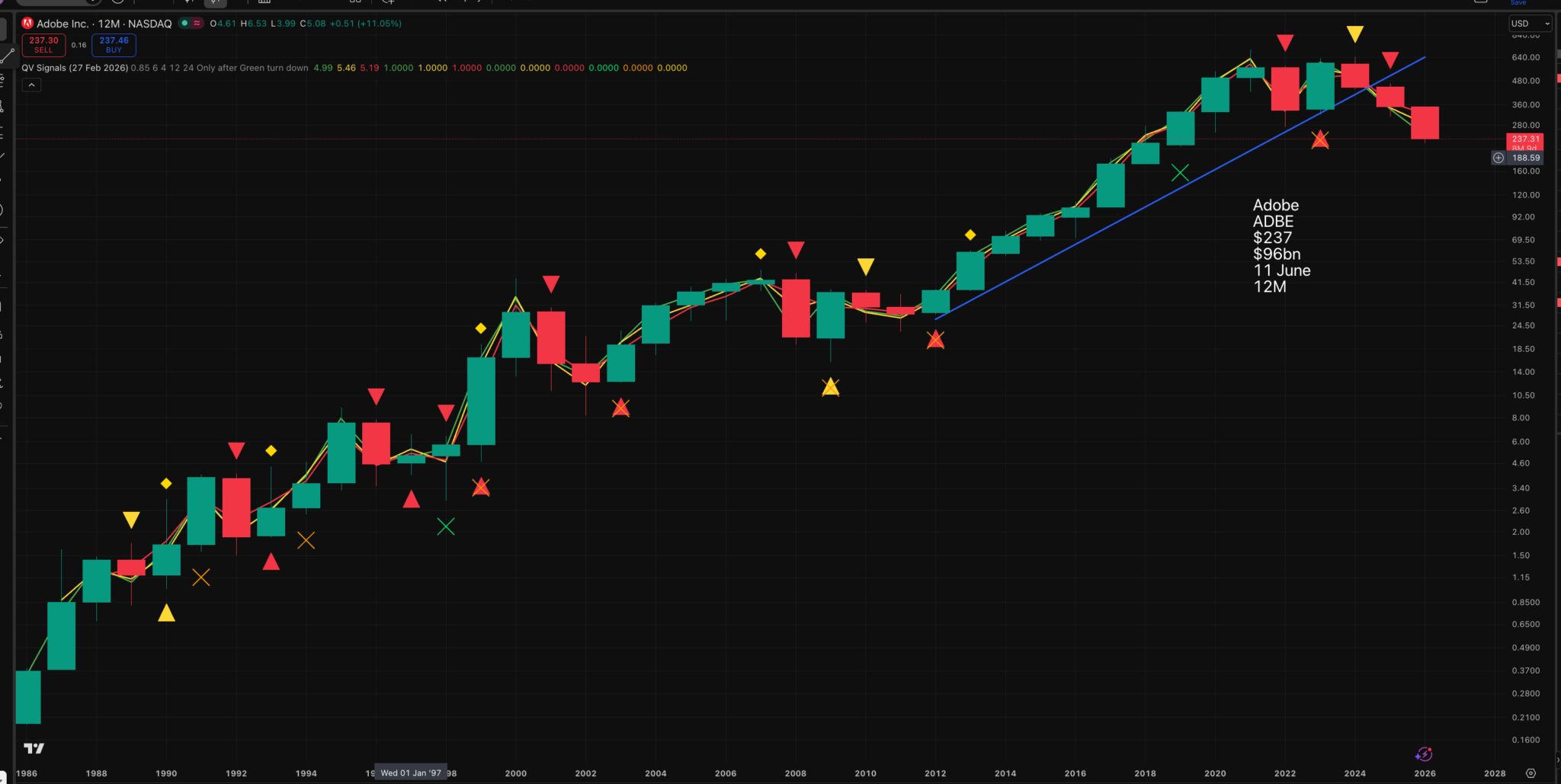The width and height of the screenshot is (1561, 784).
Task: Open chart settings hexagon gear icon
Action: [1531, 773]
